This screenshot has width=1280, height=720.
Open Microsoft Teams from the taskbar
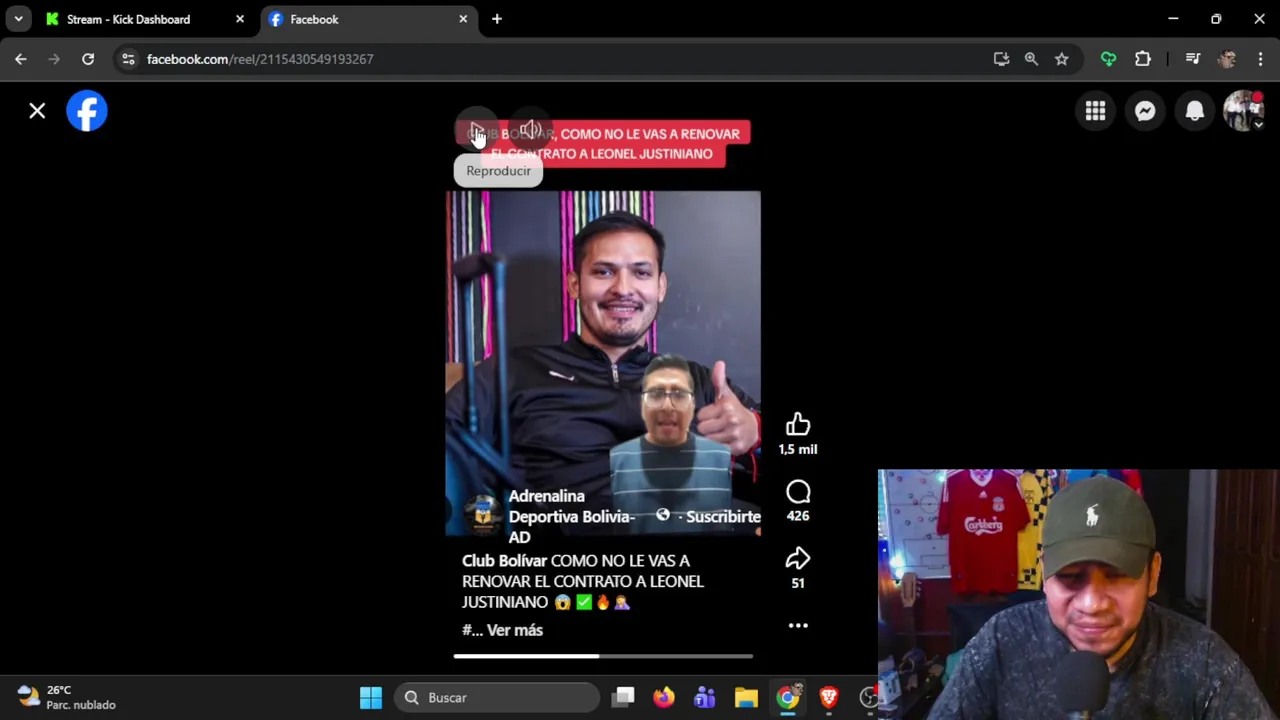[705, 697]
